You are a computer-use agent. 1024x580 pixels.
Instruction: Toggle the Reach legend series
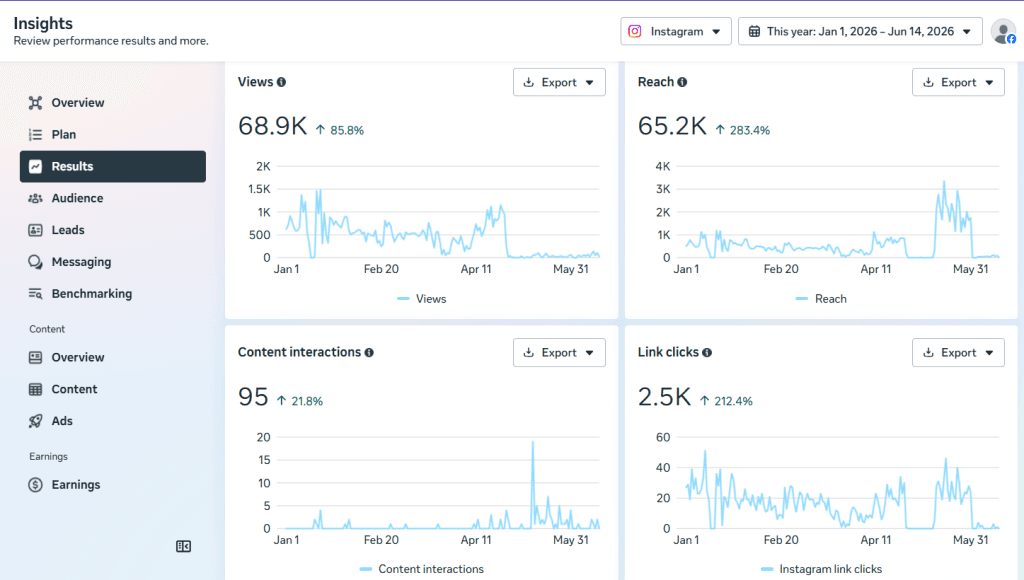(x=821, y=299)
